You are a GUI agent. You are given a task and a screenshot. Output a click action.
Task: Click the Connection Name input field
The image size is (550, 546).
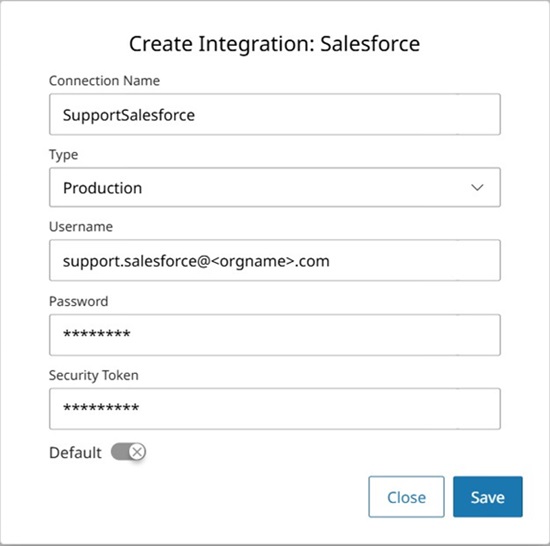point(275,114)
